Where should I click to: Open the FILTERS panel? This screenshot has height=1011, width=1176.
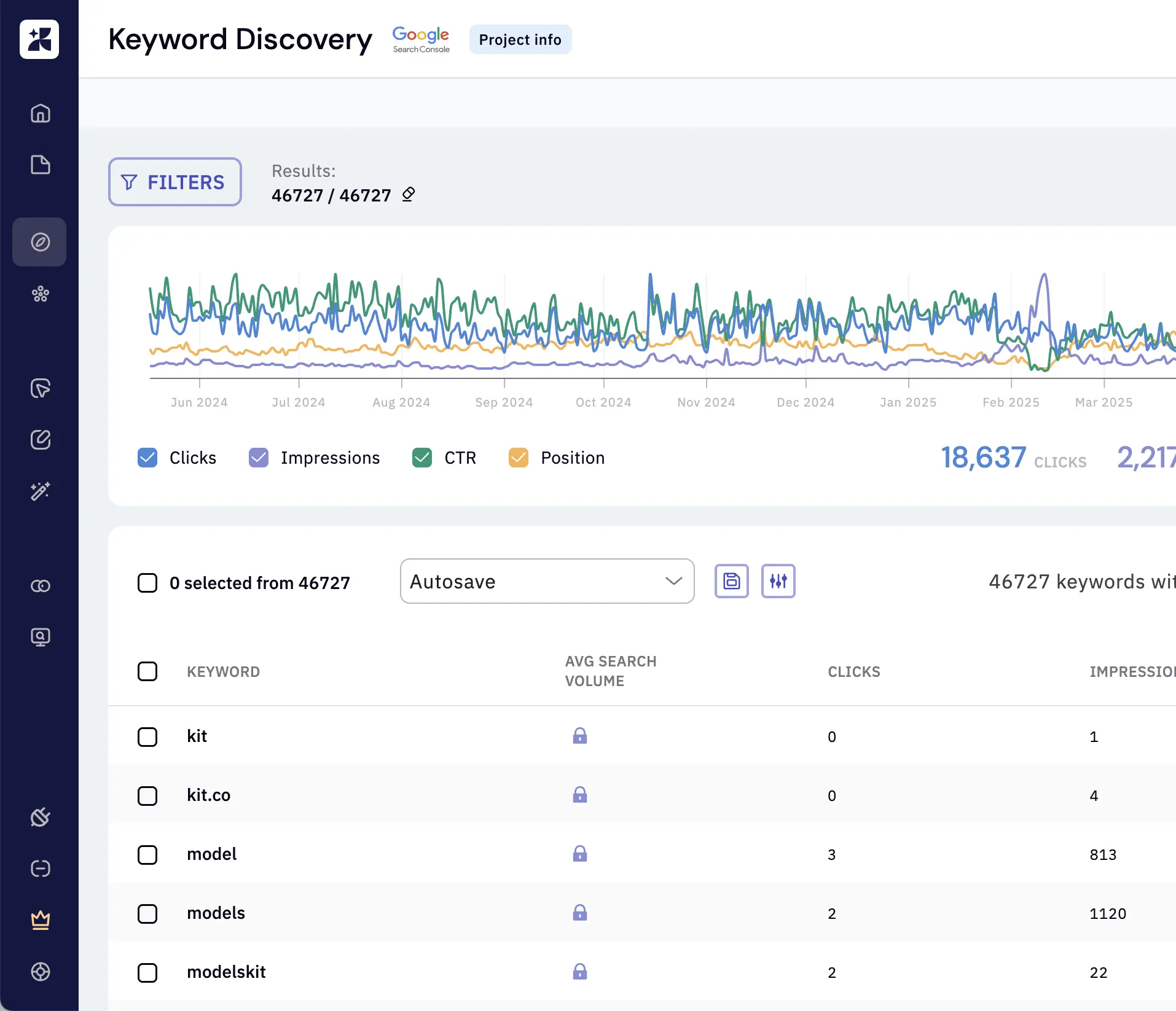pos(174,182)
